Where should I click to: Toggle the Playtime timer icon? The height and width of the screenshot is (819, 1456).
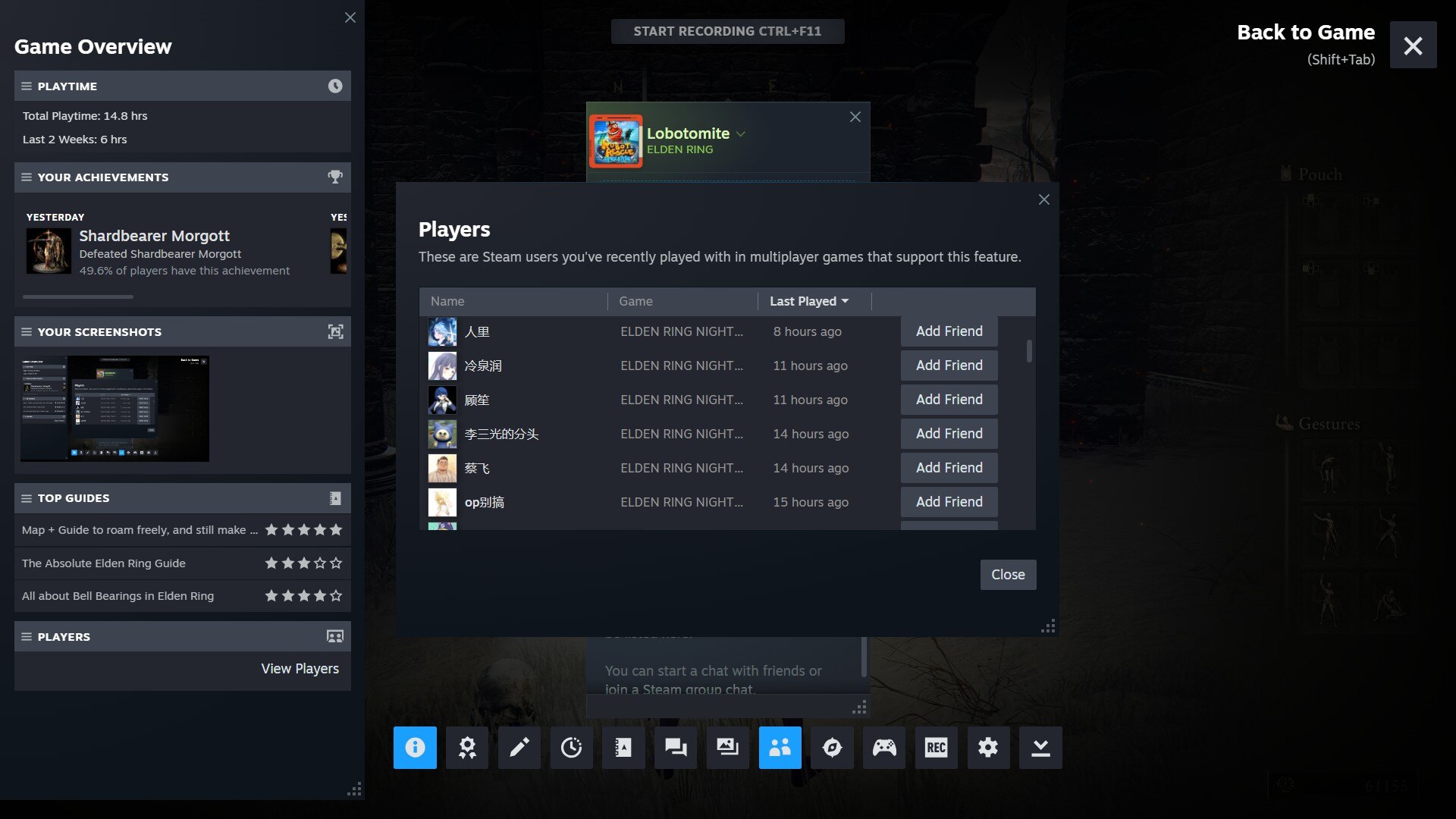(x=571, y=748)
